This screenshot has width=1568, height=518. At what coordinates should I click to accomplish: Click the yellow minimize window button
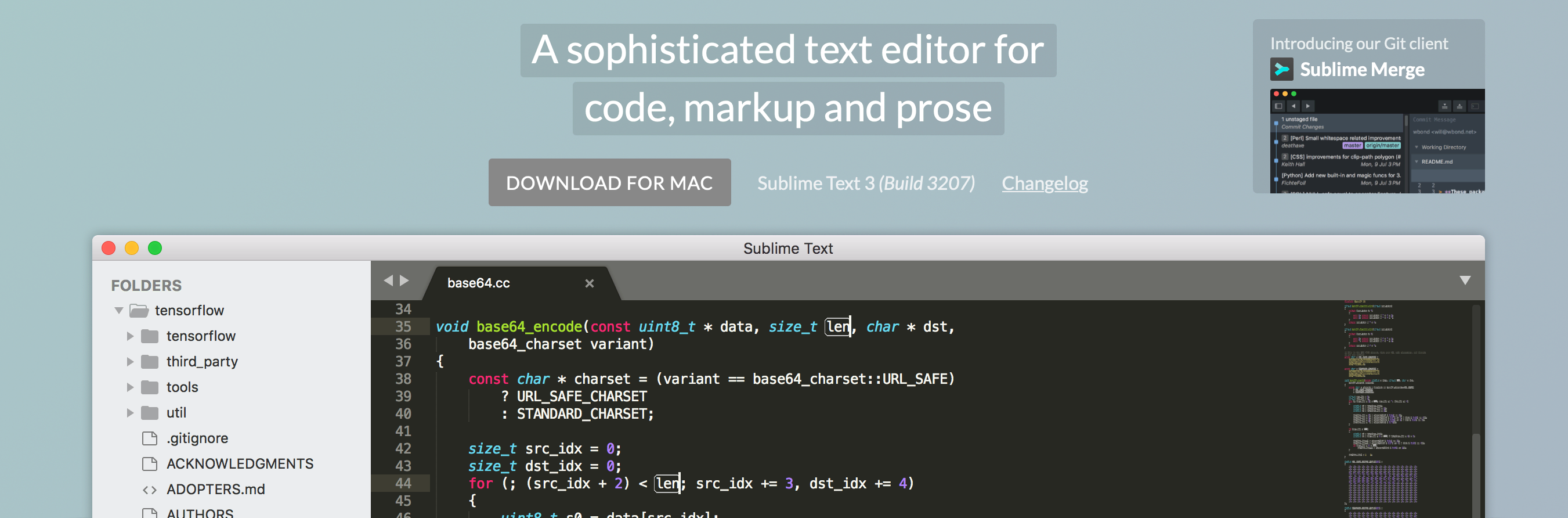[x=132, y=248]
